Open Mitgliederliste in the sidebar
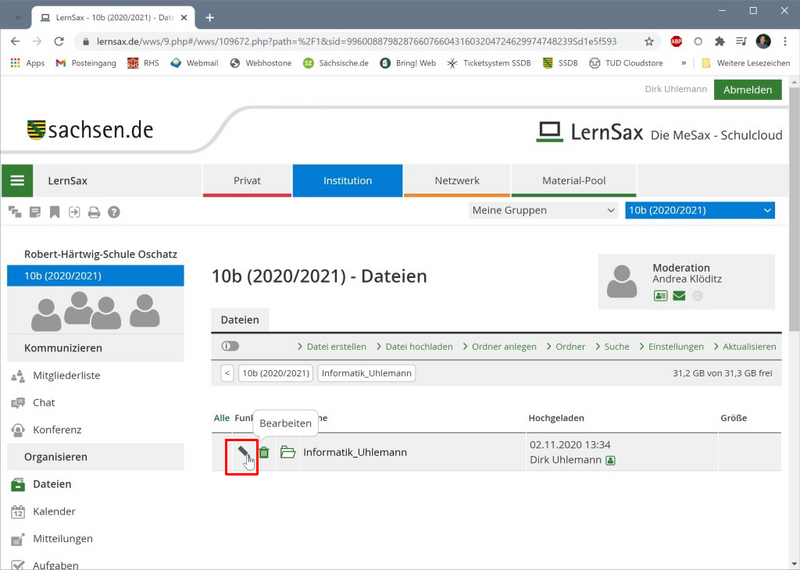 point(66,376)
